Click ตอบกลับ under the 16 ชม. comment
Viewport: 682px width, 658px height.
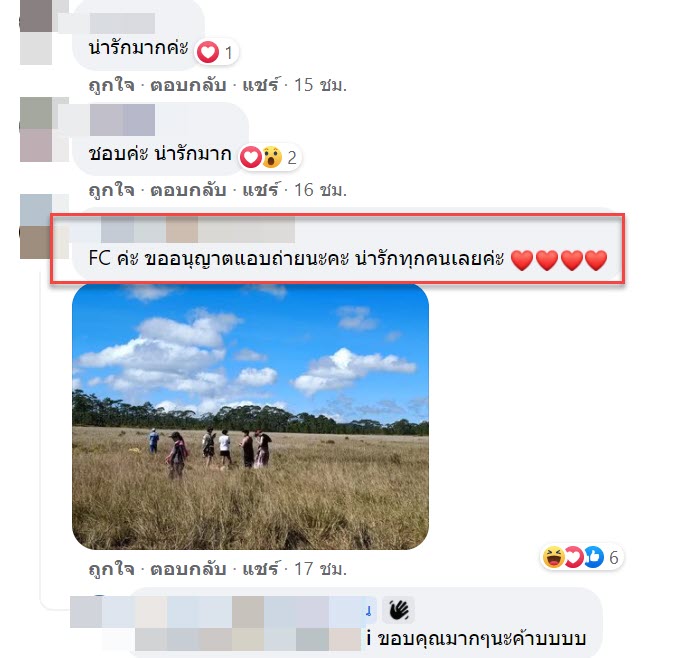188,190
